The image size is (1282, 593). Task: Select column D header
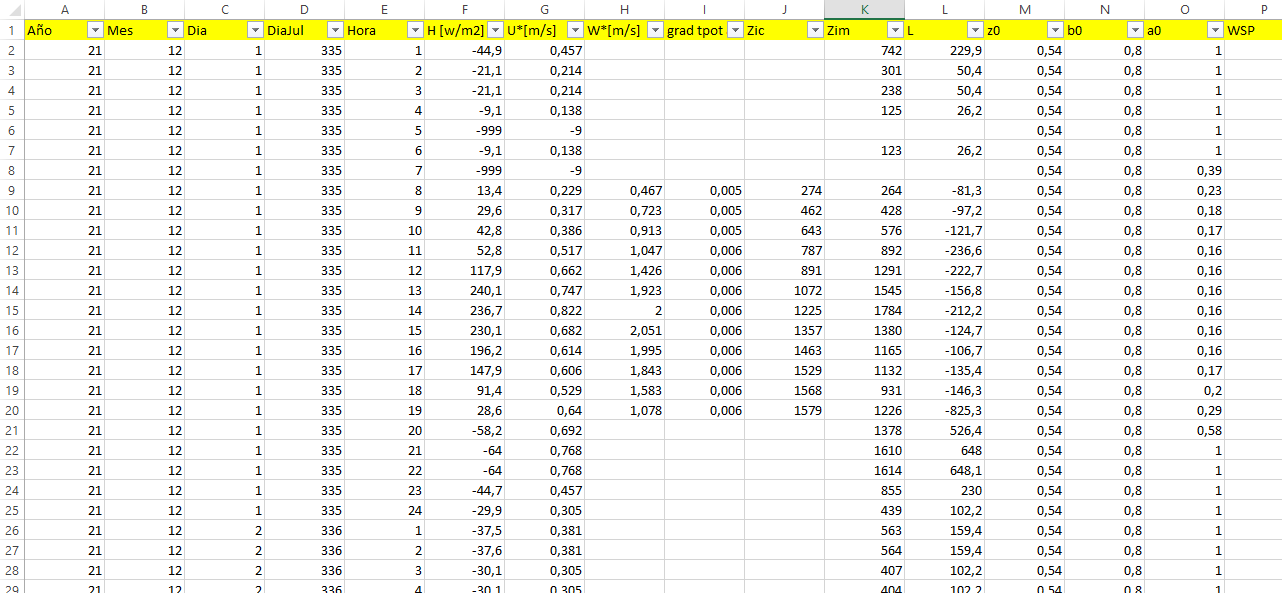point(304,9)
